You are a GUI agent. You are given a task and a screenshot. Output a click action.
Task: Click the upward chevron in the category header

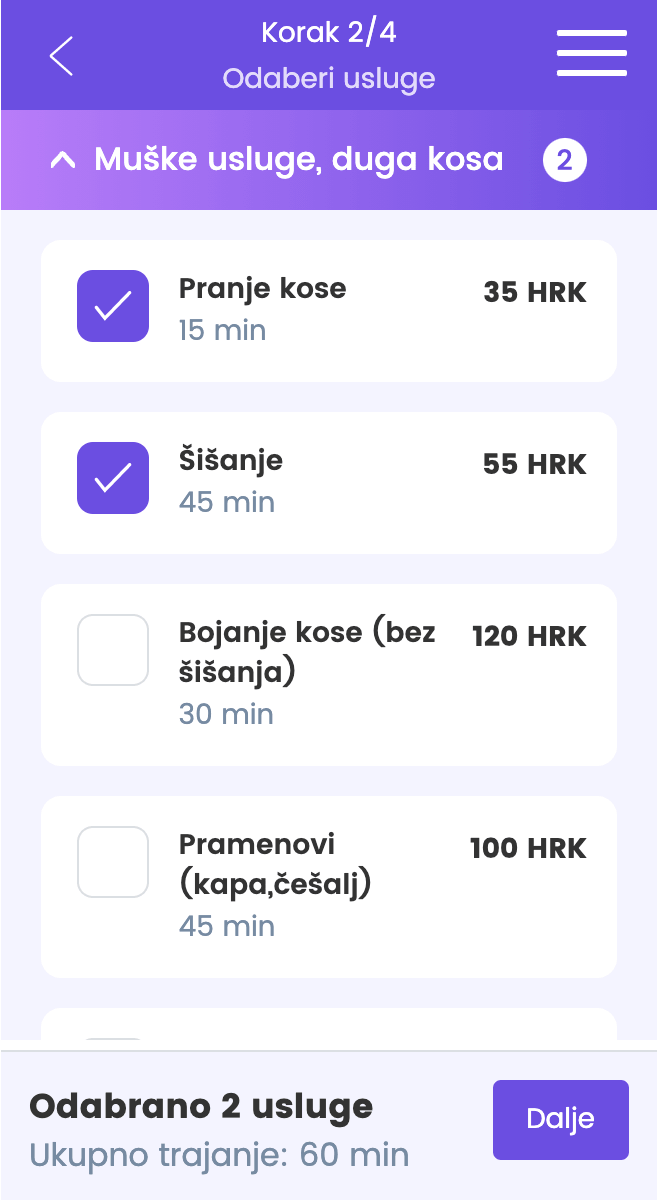(x=63, y=159)
